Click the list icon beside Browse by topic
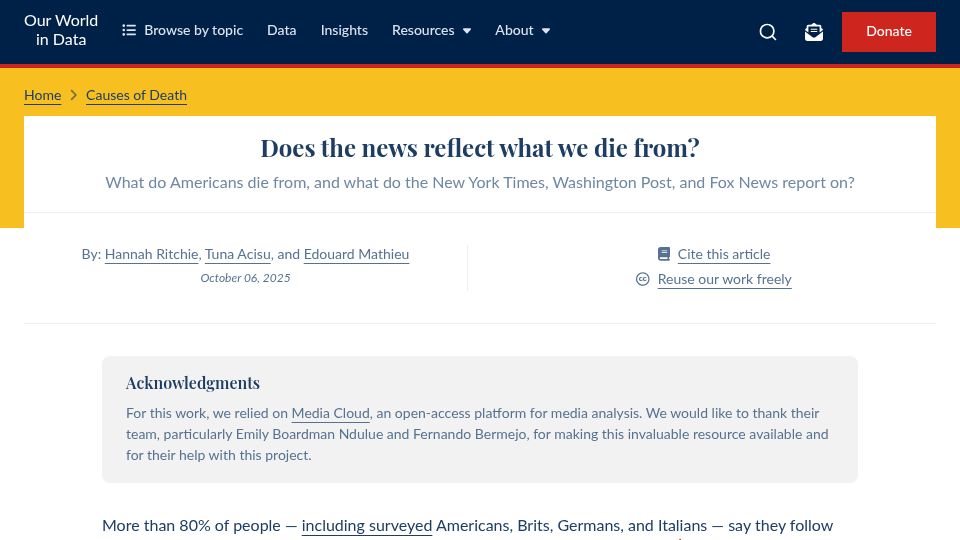This screenshot has width=960, height=540. [129, 30]
